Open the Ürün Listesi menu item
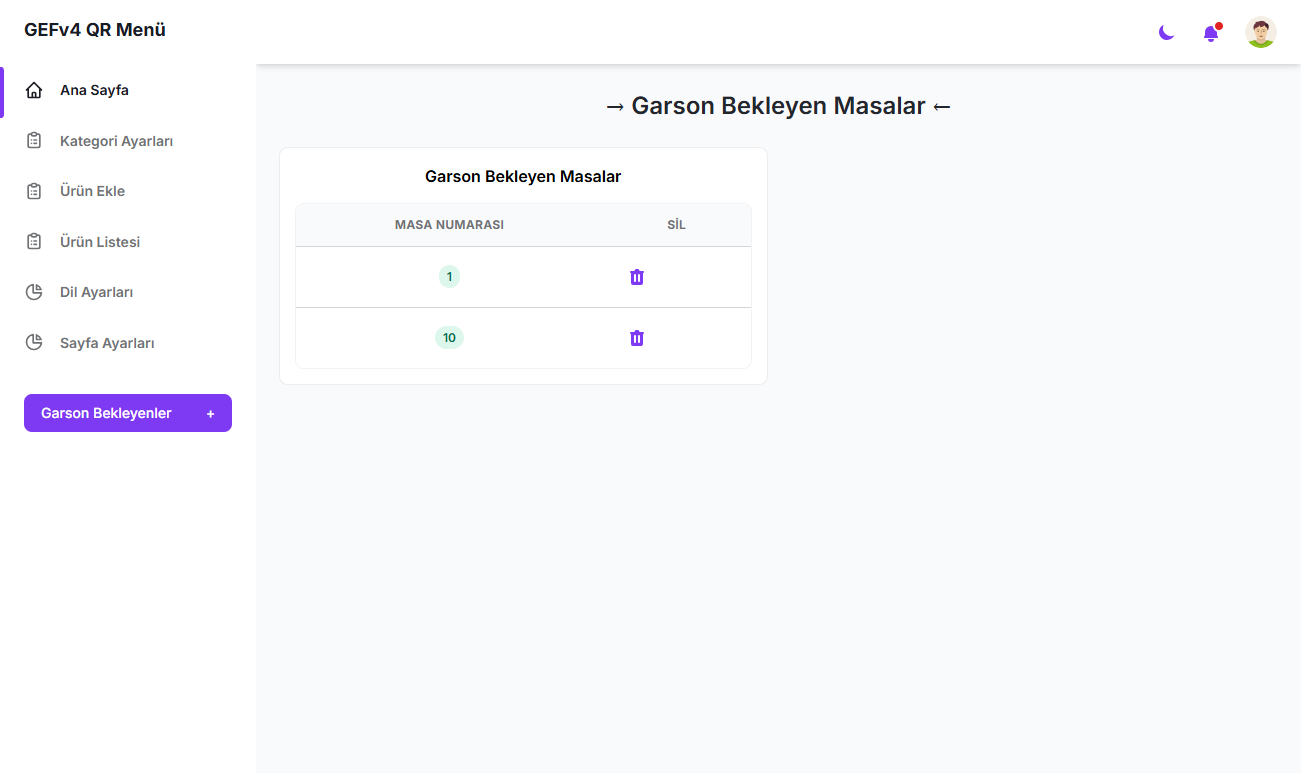 tap(100, 242)
